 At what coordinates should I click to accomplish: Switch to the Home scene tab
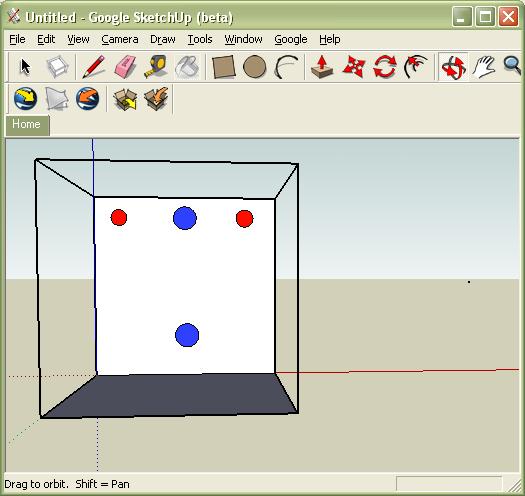point(27,125)
